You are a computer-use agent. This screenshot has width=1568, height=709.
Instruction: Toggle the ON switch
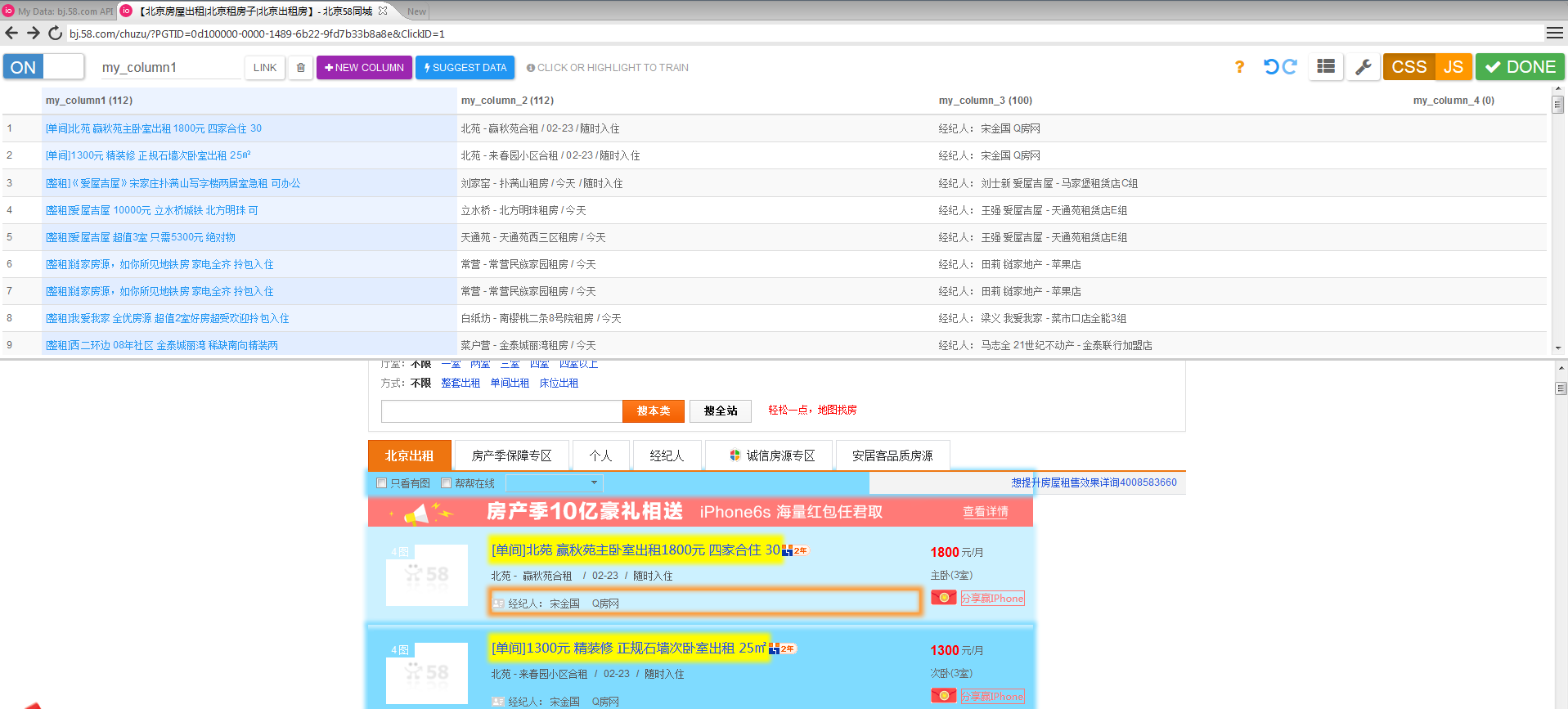click(44, 67)
